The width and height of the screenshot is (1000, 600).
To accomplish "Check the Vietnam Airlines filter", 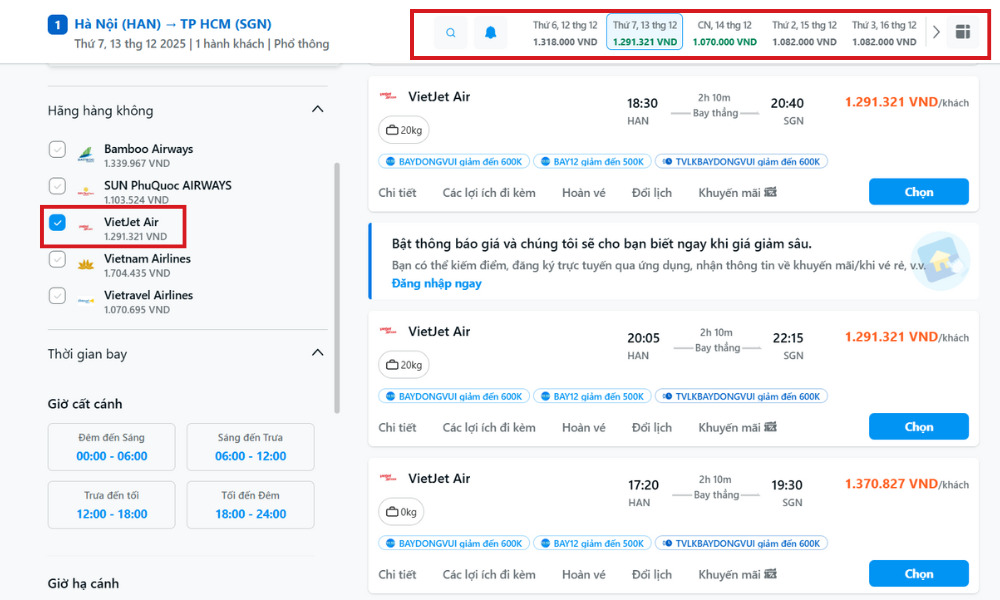I will tap(57, 259).
